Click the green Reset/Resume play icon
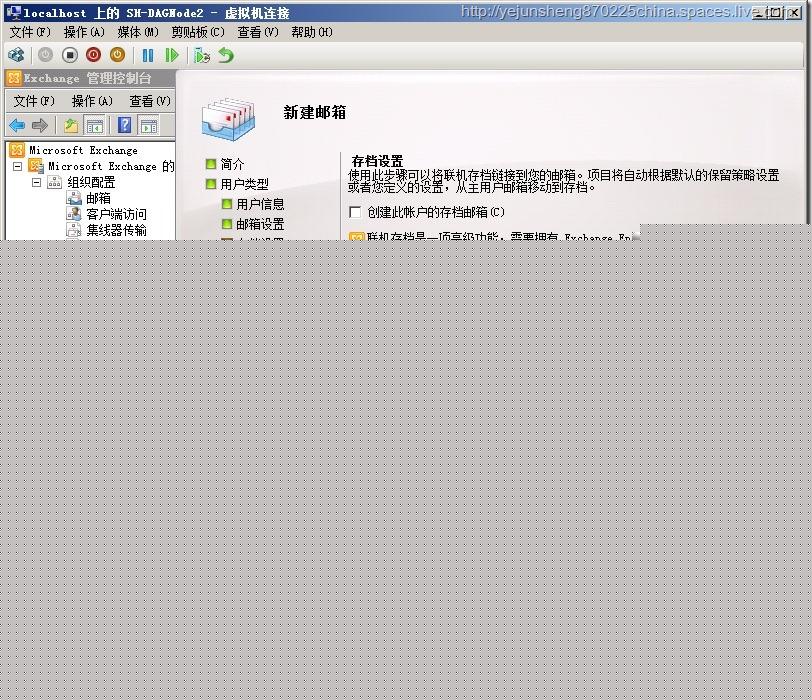 [x=171, y=55]
